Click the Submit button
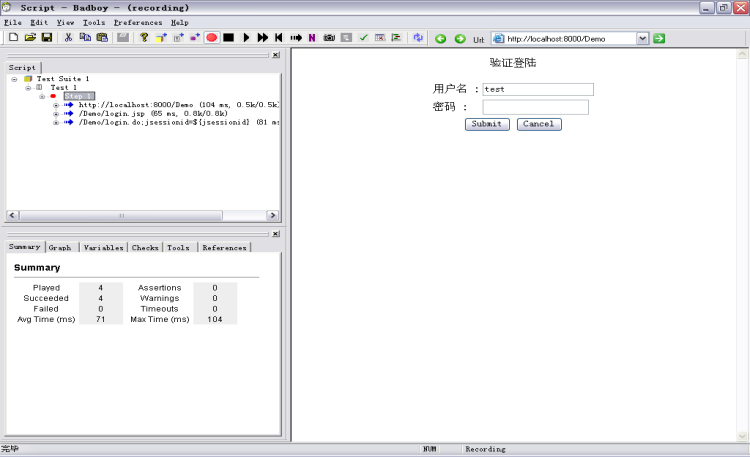This screenshot has height=457, width=750. (487, 124)
